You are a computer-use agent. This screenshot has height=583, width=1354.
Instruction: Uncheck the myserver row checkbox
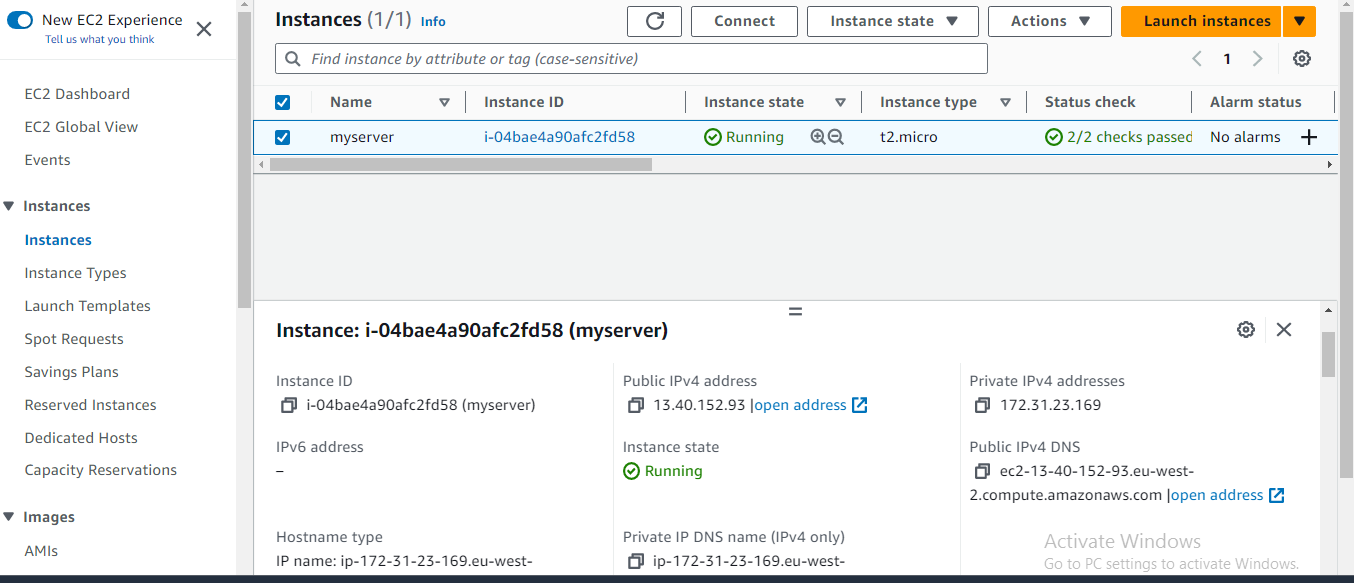point(282,137)
